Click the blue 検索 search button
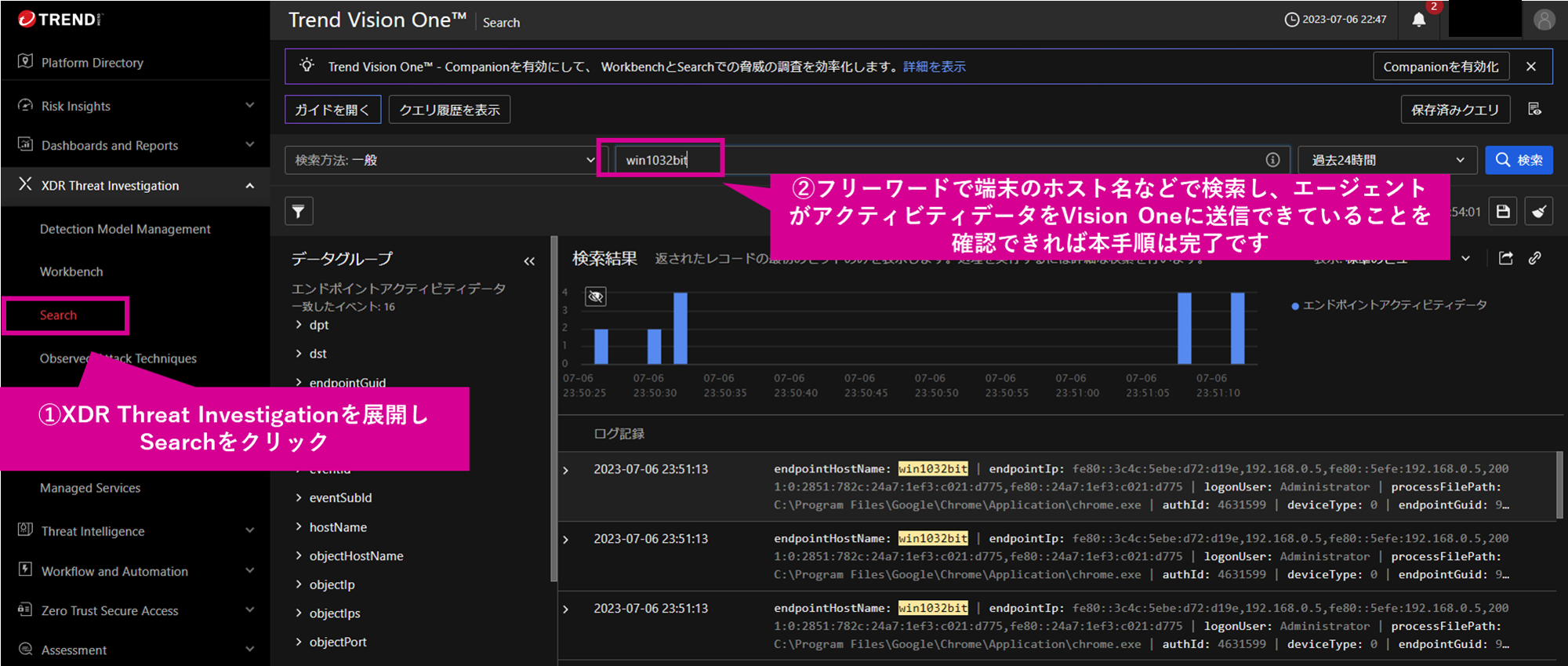1568x666 pixels. (1519, 160)
